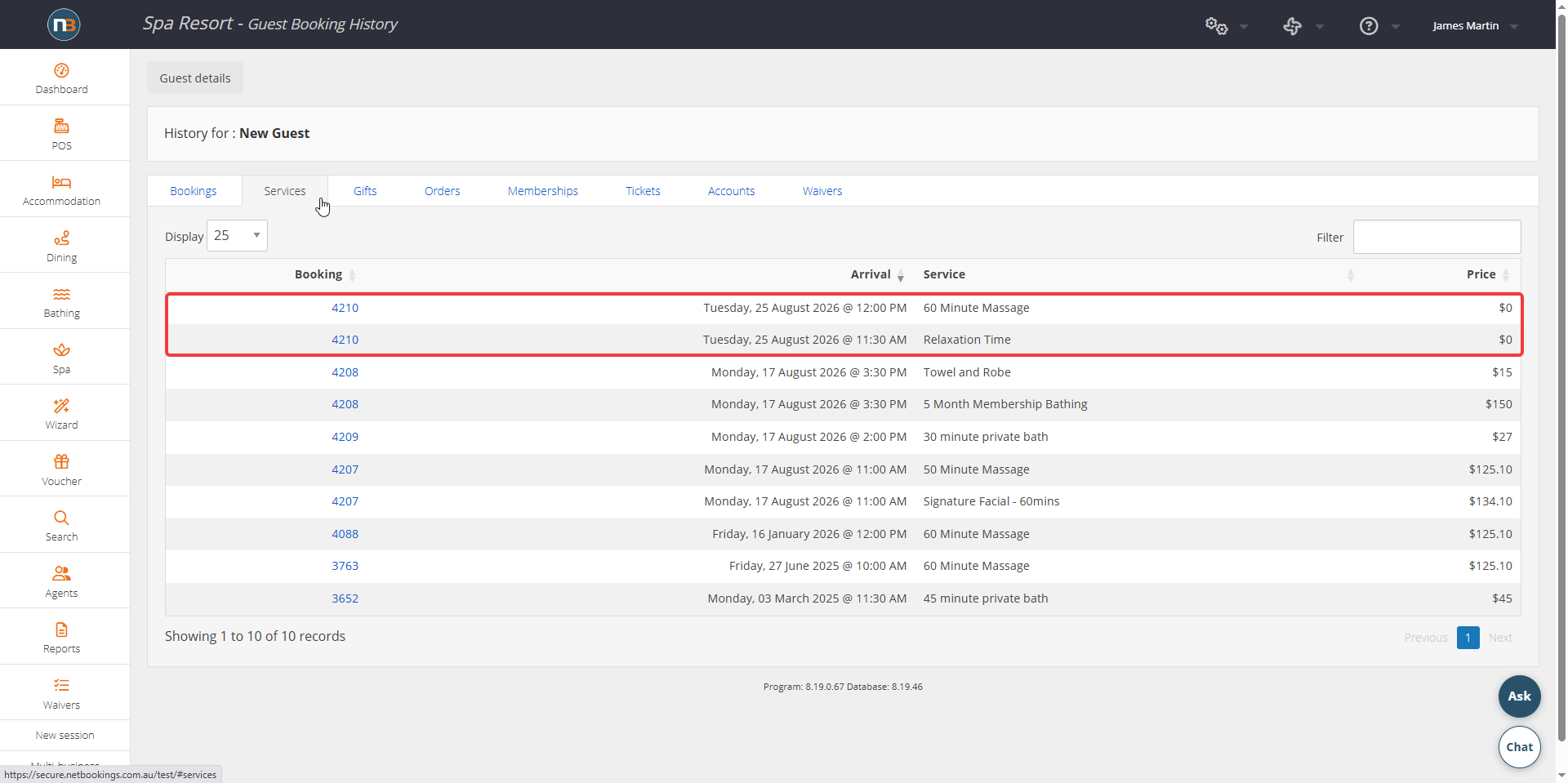Open booking 3652 link

(345, 598)
